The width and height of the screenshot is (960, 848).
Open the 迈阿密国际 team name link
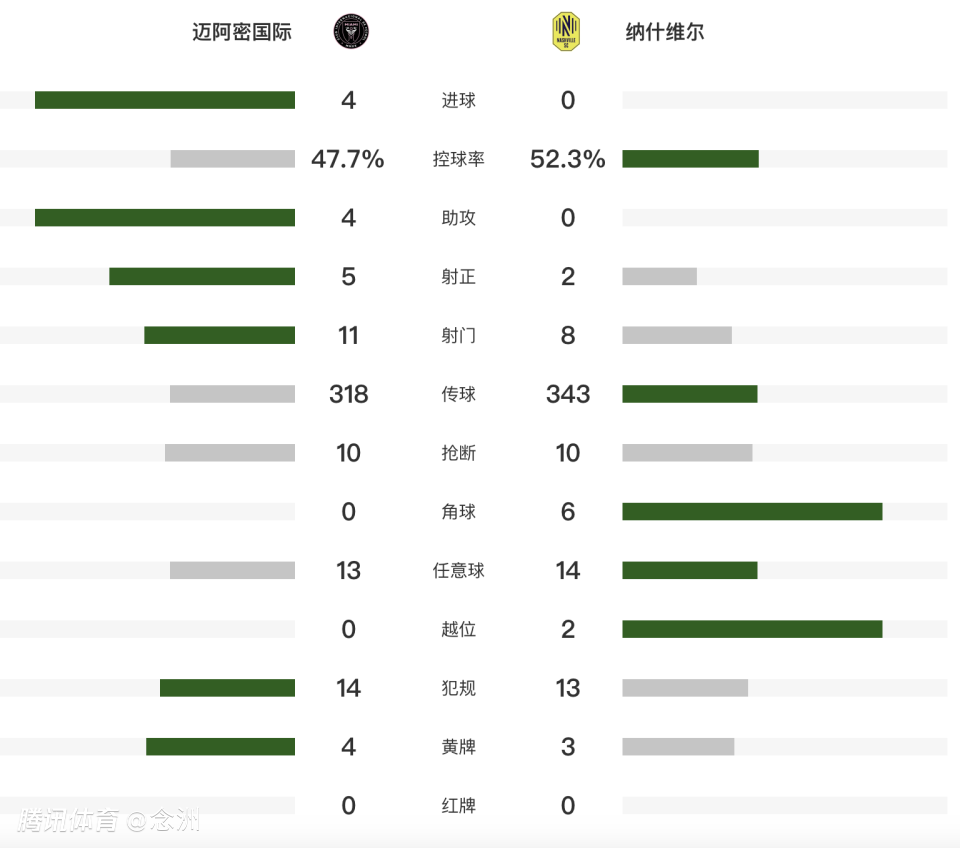[242, 32]
